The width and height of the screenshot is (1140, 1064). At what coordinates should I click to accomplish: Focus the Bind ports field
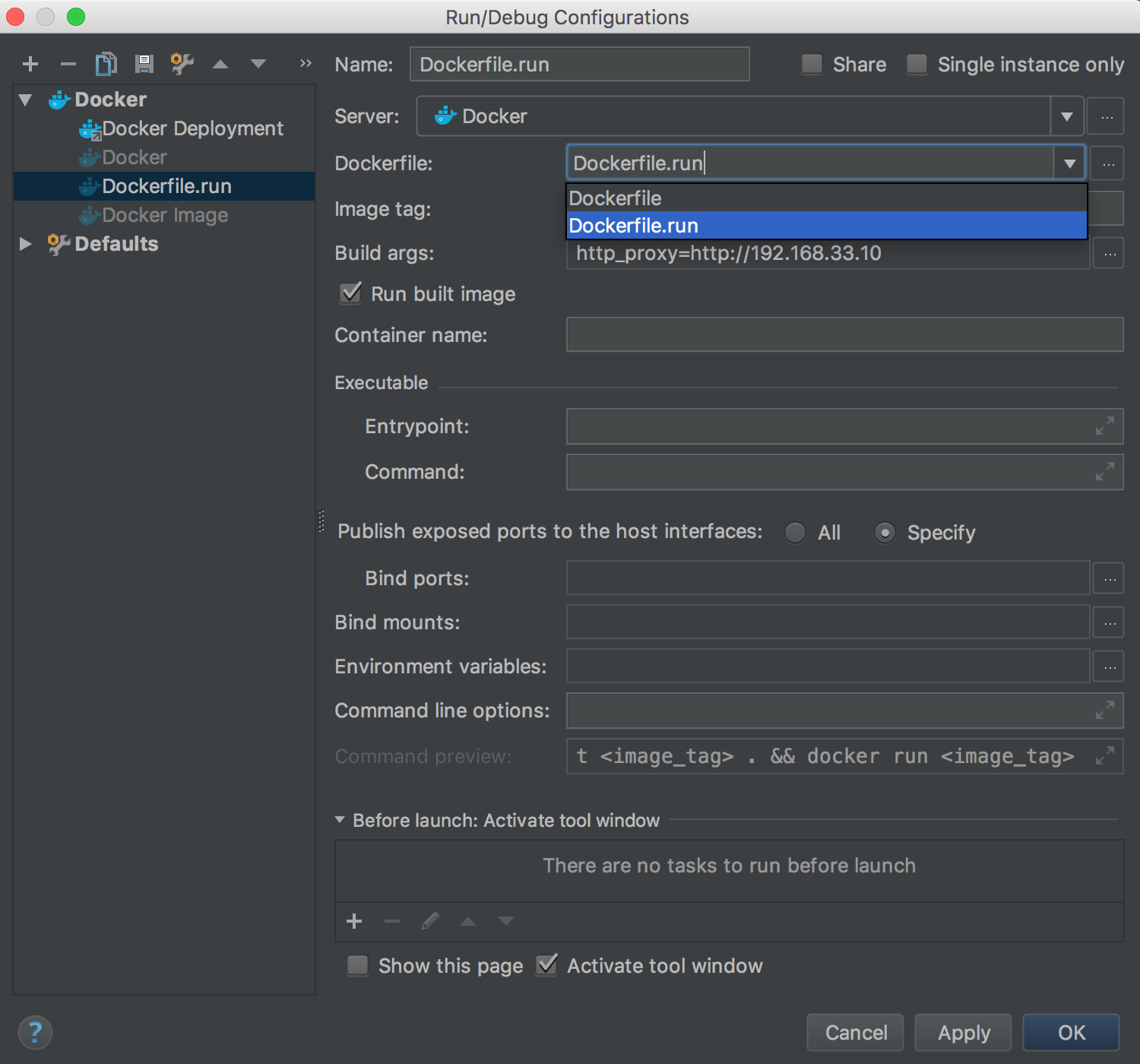tap(828, 578)
